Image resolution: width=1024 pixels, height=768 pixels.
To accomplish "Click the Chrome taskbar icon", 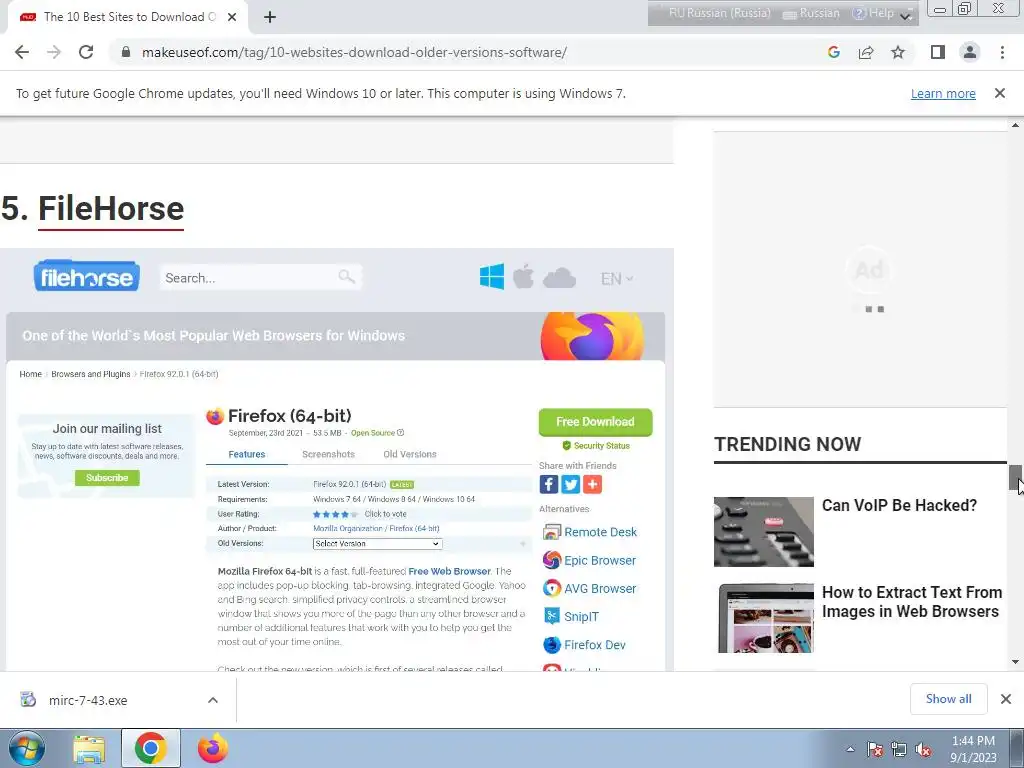I will [150, 748].
